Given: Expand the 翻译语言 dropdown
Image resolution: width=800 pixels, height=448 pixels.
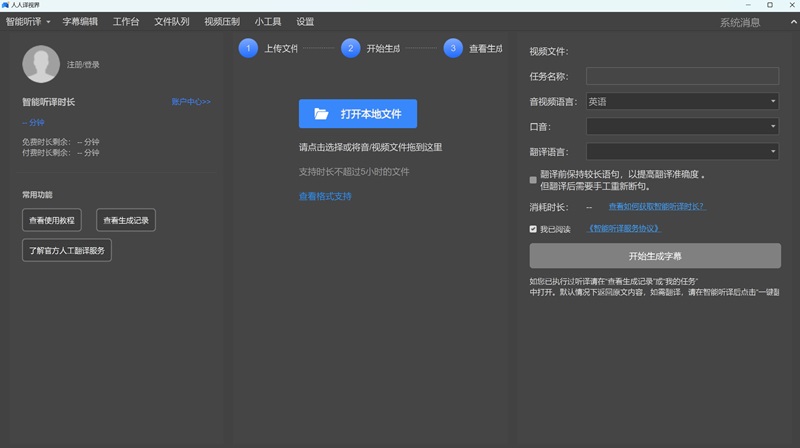Looking at the screenshot, I should [x=682, y=151].
